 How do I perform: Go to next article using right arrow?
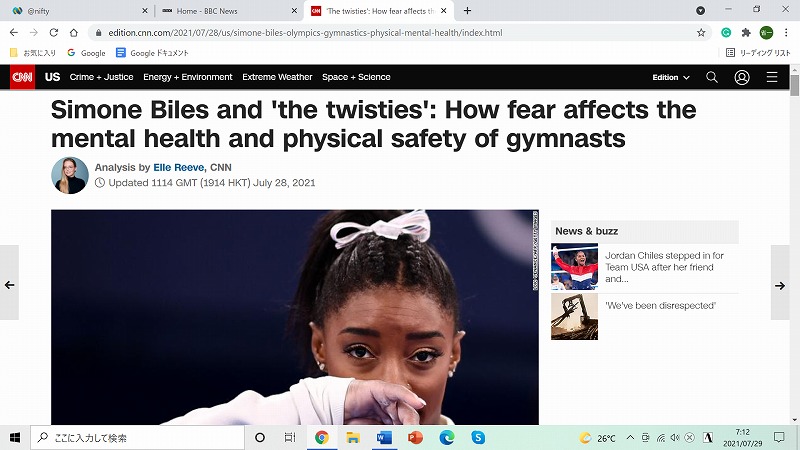pos(780,285)
